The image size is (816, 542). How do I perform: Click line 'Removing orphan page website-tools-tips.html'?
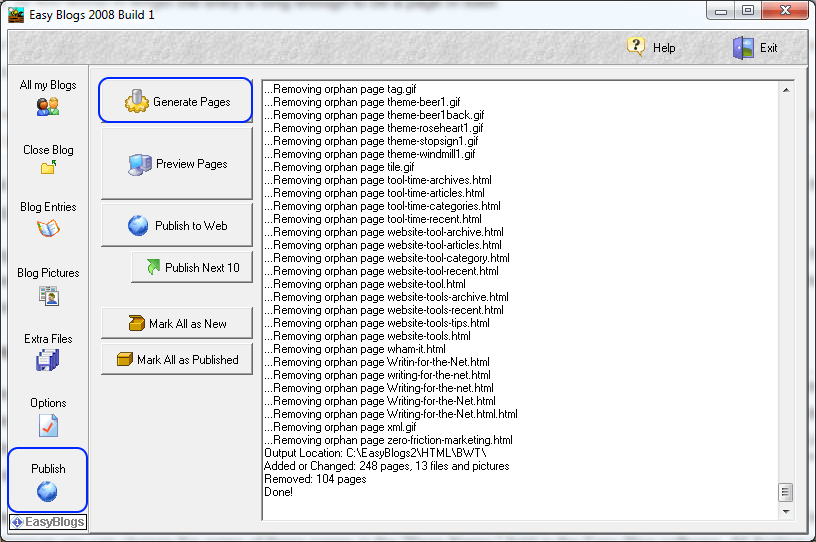click(377, 323)
